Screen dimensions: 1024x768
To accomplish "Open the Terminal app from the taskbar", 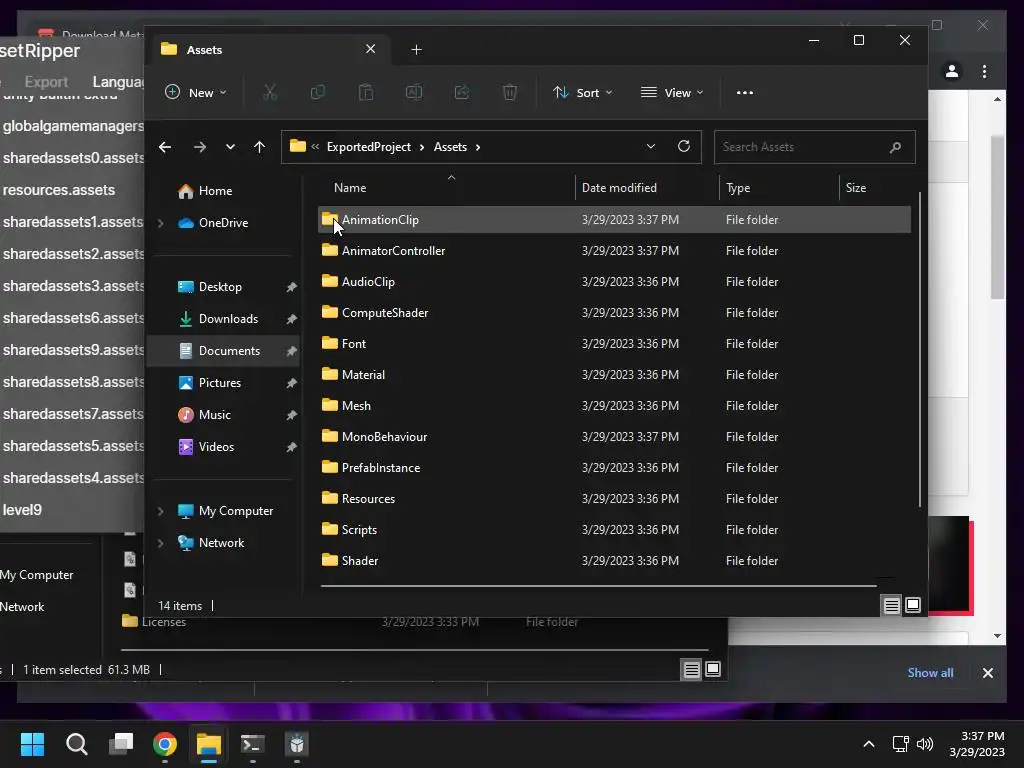I will pos(253,744).
